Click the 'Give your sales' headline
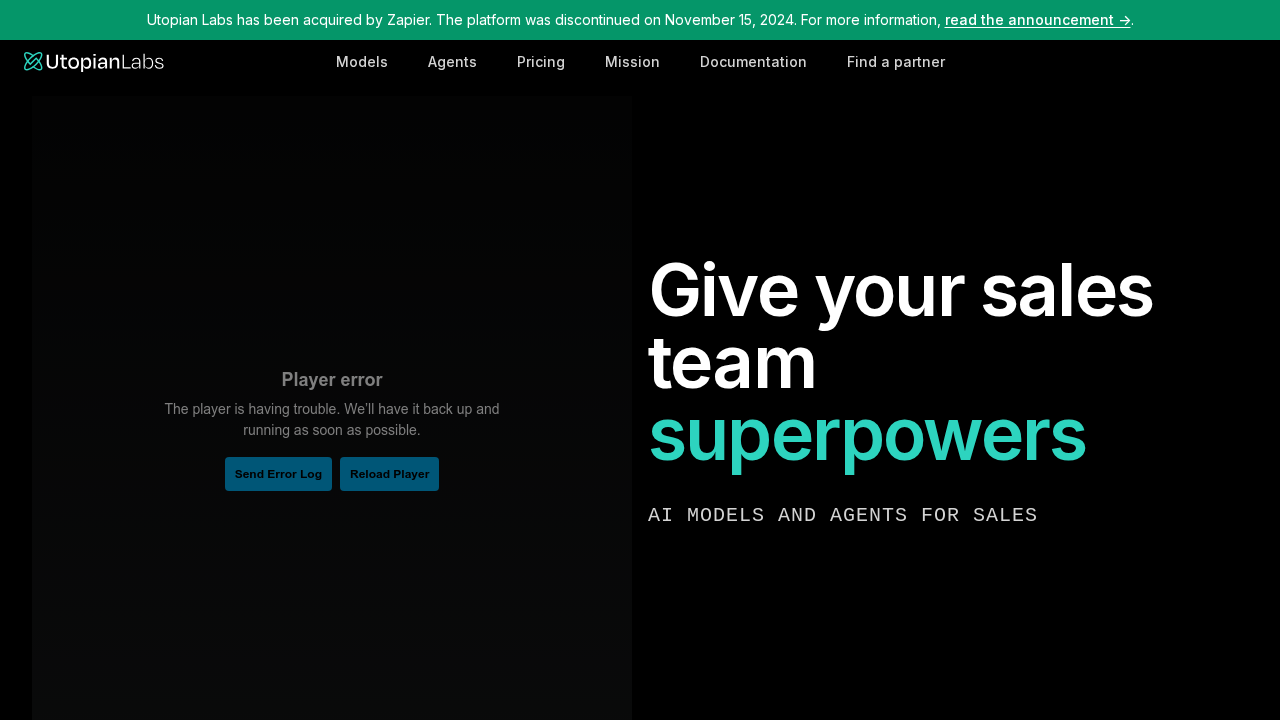This screenshot has height=720, width=1280. tap(900, 291)
